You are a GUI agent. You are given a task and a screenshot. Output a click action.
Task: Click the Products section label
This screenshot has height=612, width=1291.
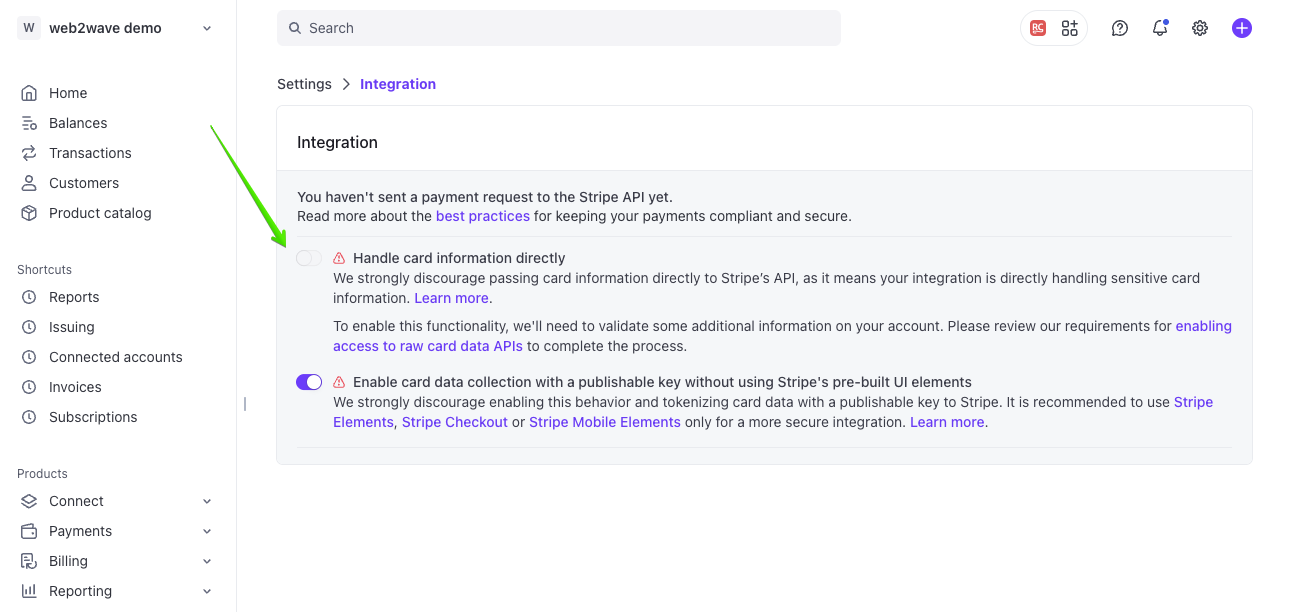click(42, 474)
